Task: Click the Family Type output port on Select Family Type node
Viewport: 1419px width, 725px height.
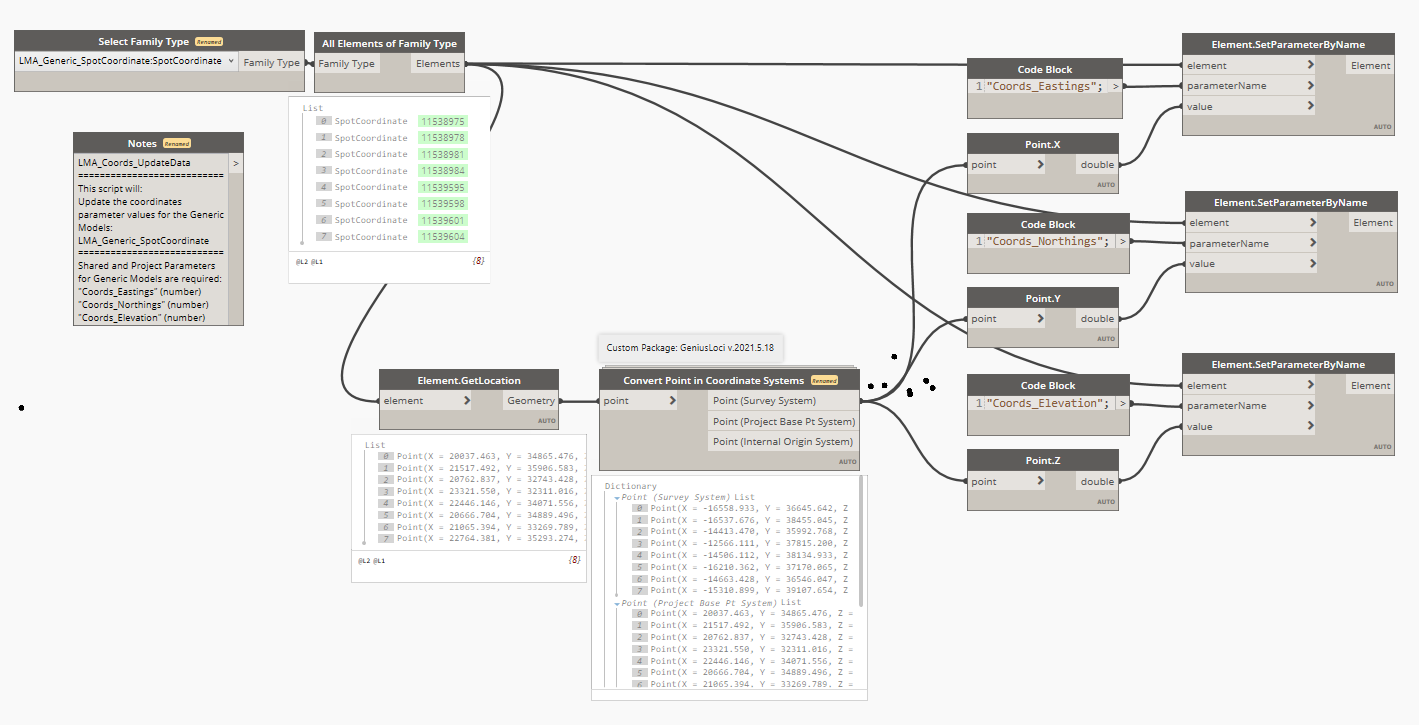Action: coord(271,62)
